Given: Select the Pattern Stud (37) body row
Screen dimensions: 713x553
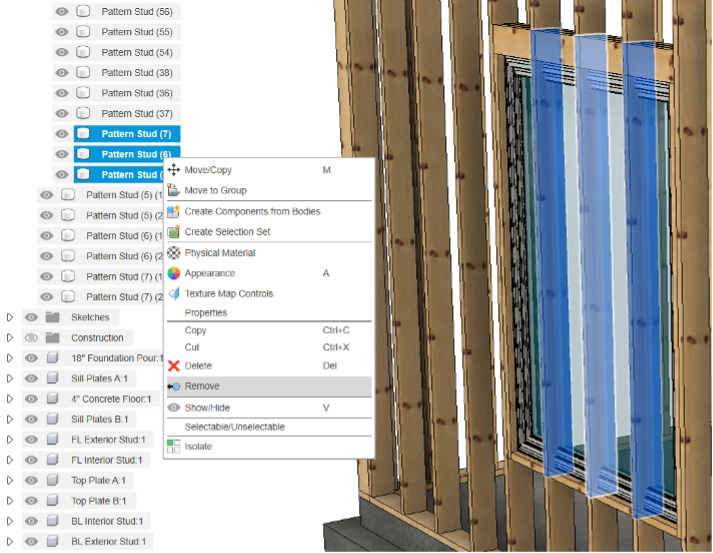Looking at the screenshot, I should (127, 113).
